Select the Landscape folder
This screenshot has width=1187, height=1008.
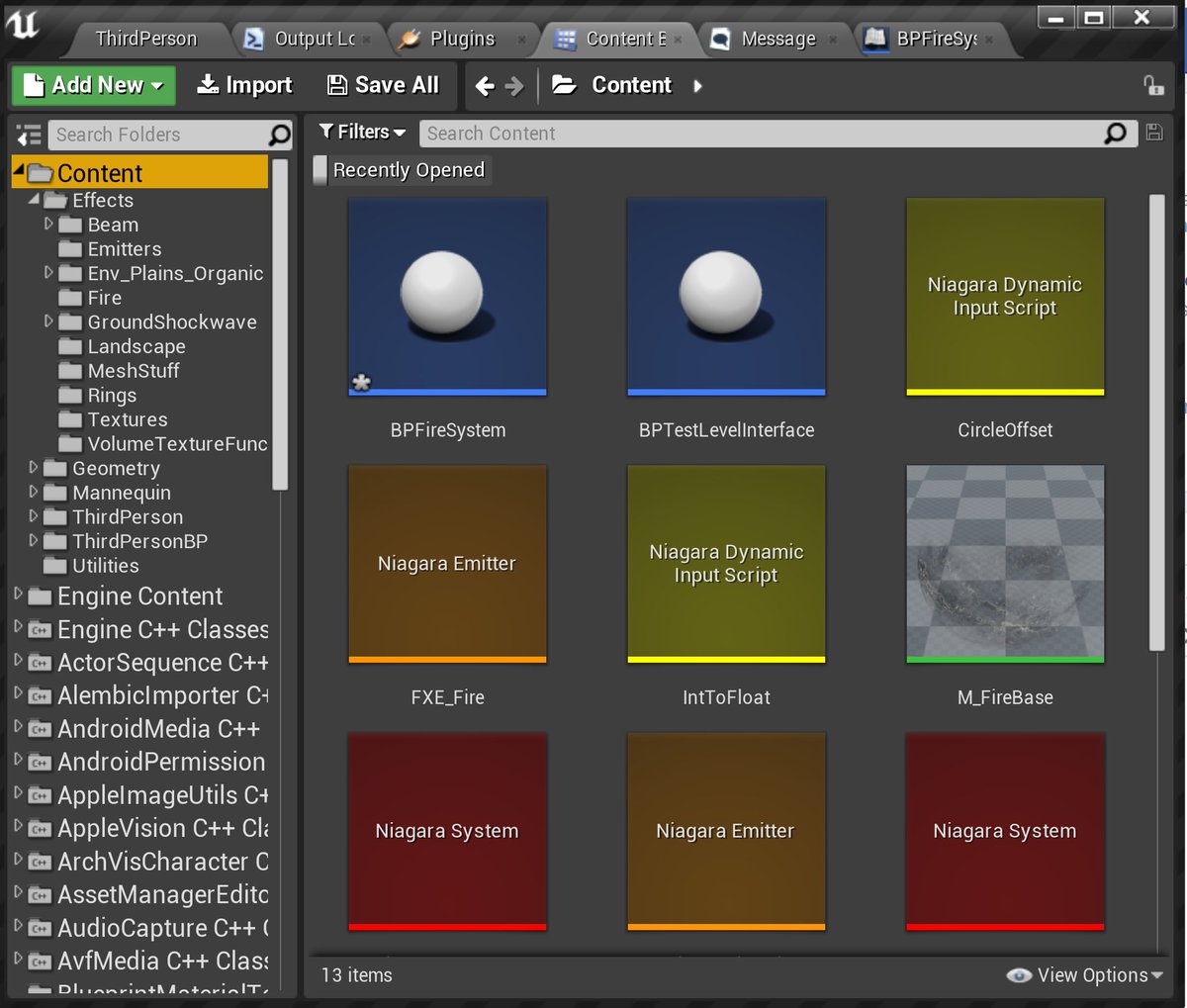click(137, 346)
